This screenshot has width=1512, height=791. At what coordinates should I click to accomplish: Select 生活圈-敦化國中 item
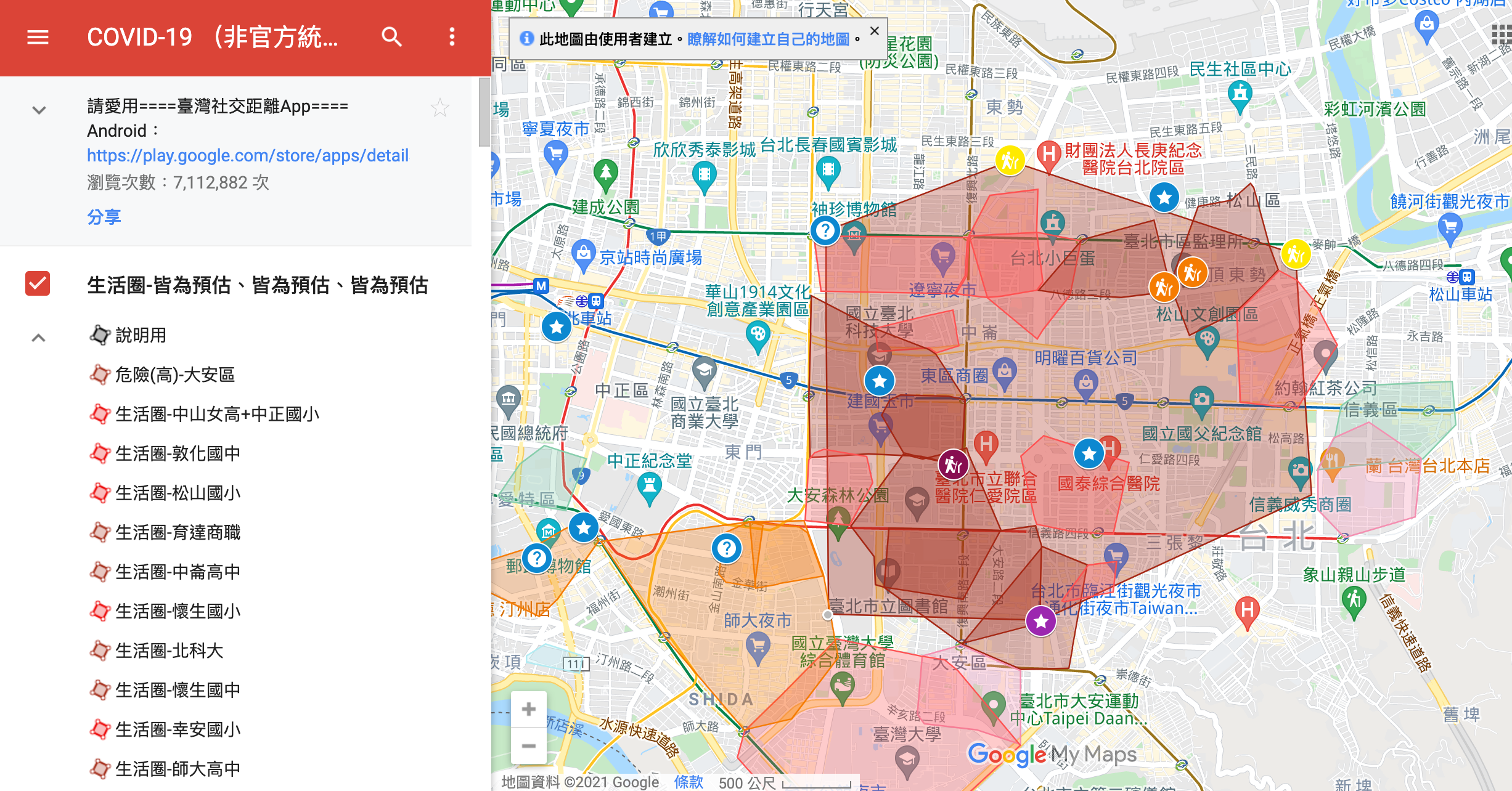pyautogui.click(x=178, y=453)
